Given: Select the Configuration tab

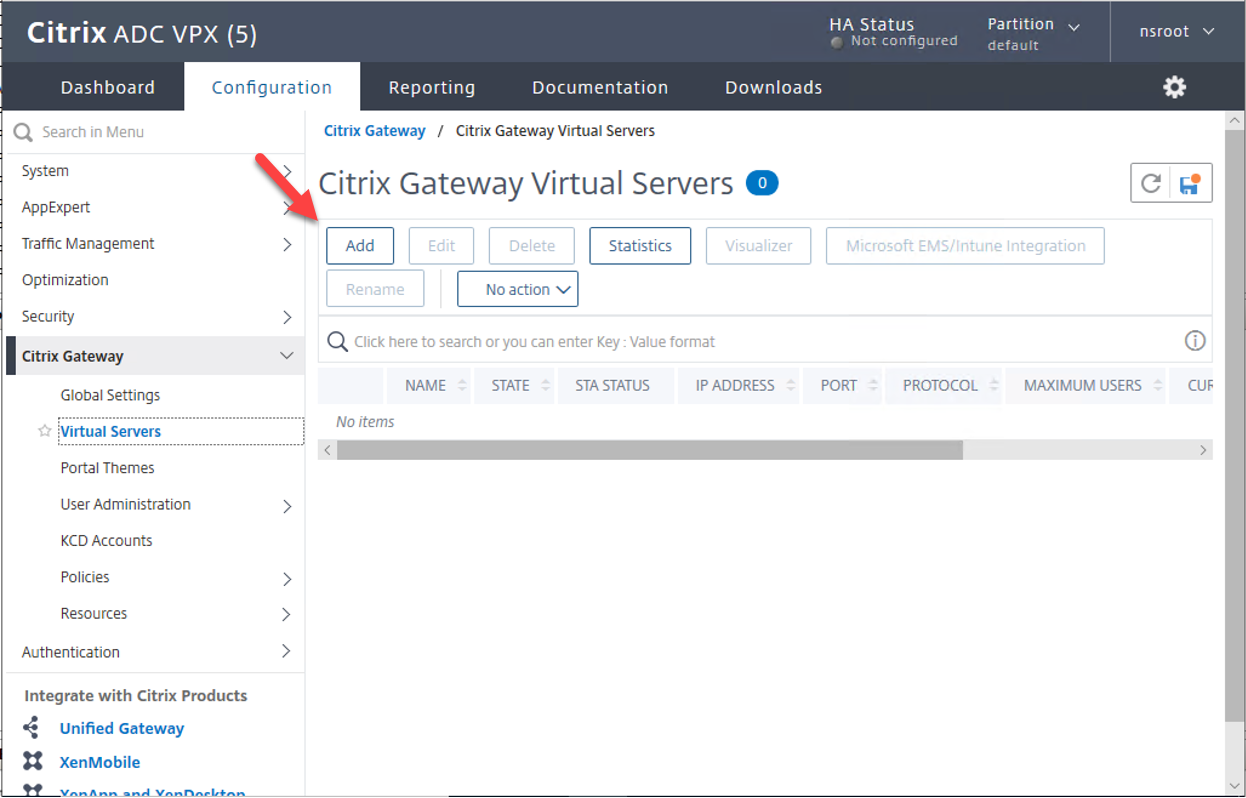Looking at the screenshot, I should pyautogui.click(x=272, y=87).
